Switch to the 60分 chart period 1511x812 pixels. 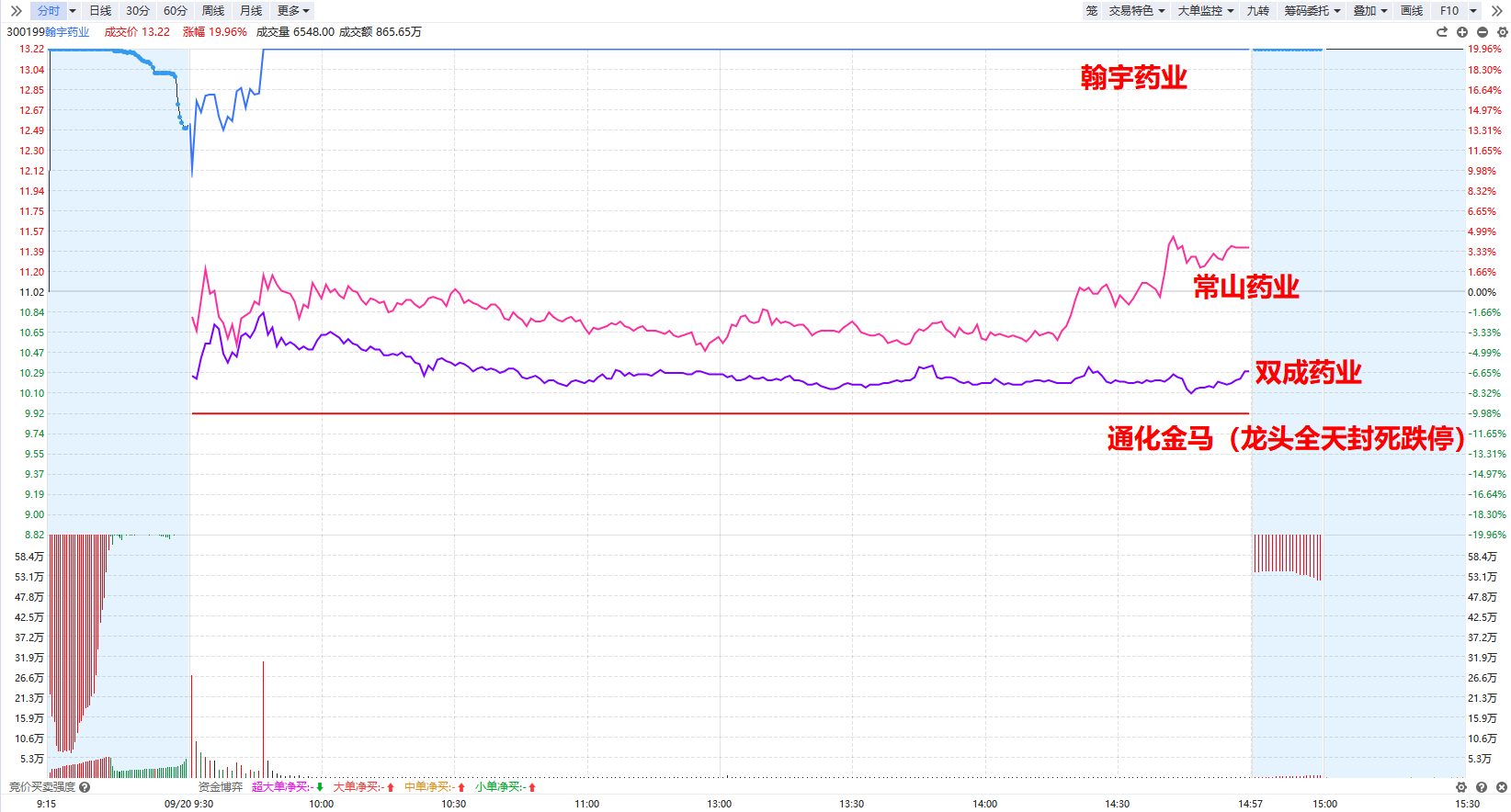(176, 11)
